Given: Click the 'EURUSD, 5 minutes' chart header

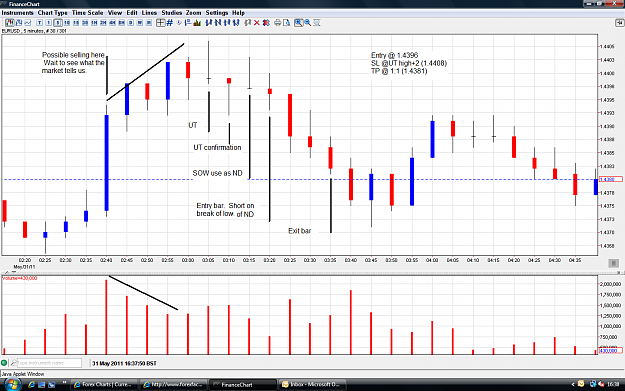Looking at the screenshot, I should (34, 31).
